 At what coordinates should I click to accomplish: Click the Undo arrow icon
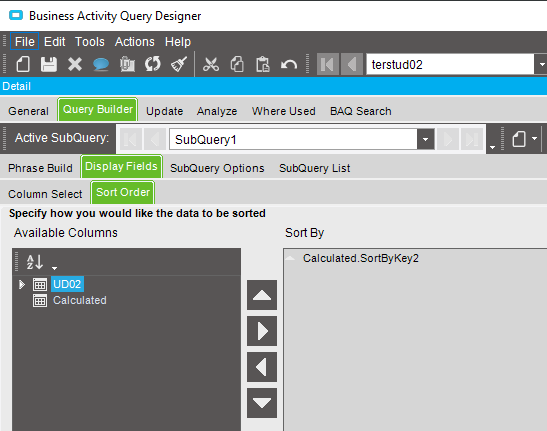pos(289,65)
